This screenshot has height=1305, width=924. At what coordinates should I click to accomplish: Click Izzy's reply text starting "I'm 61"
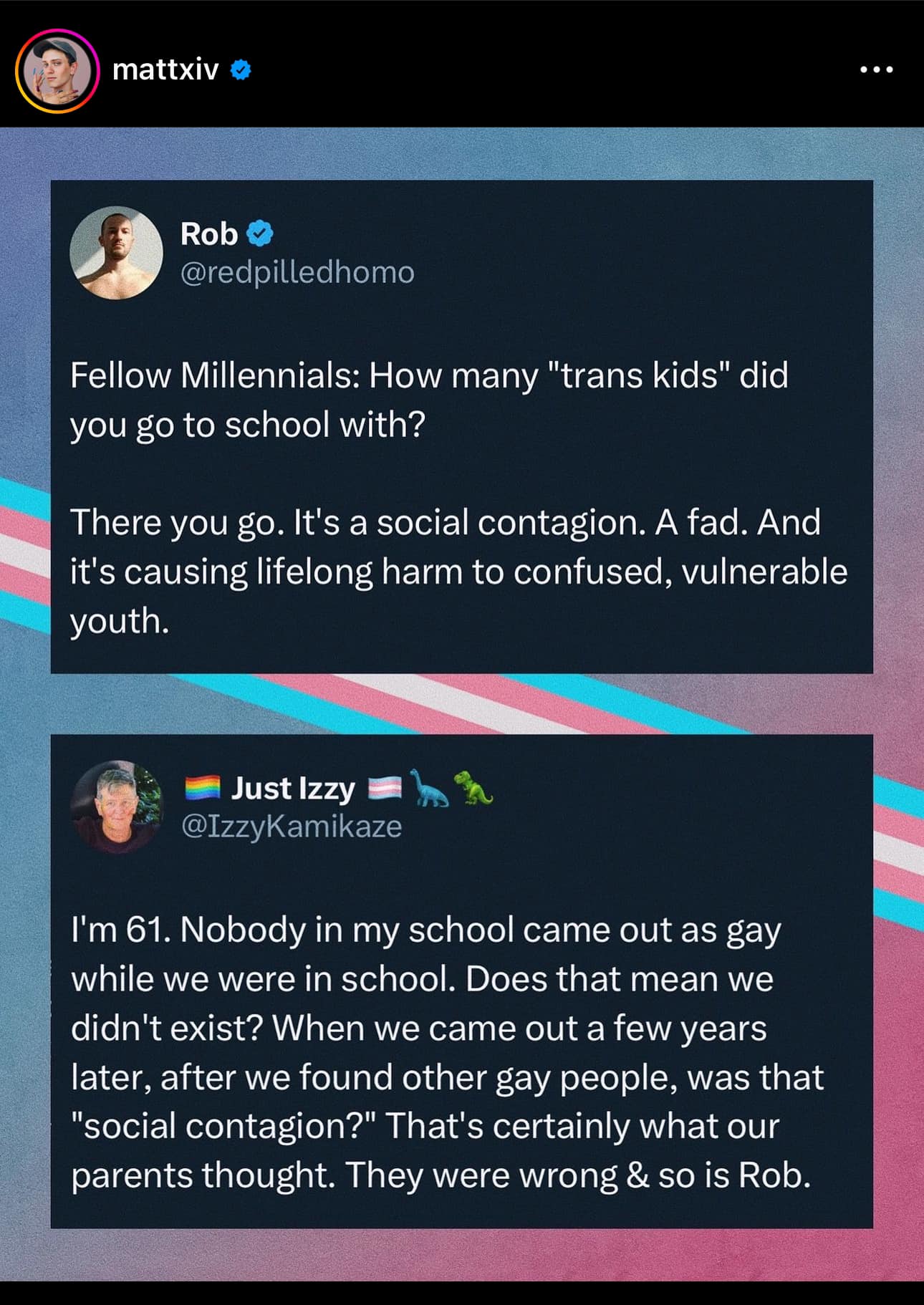click(448, 1052)
